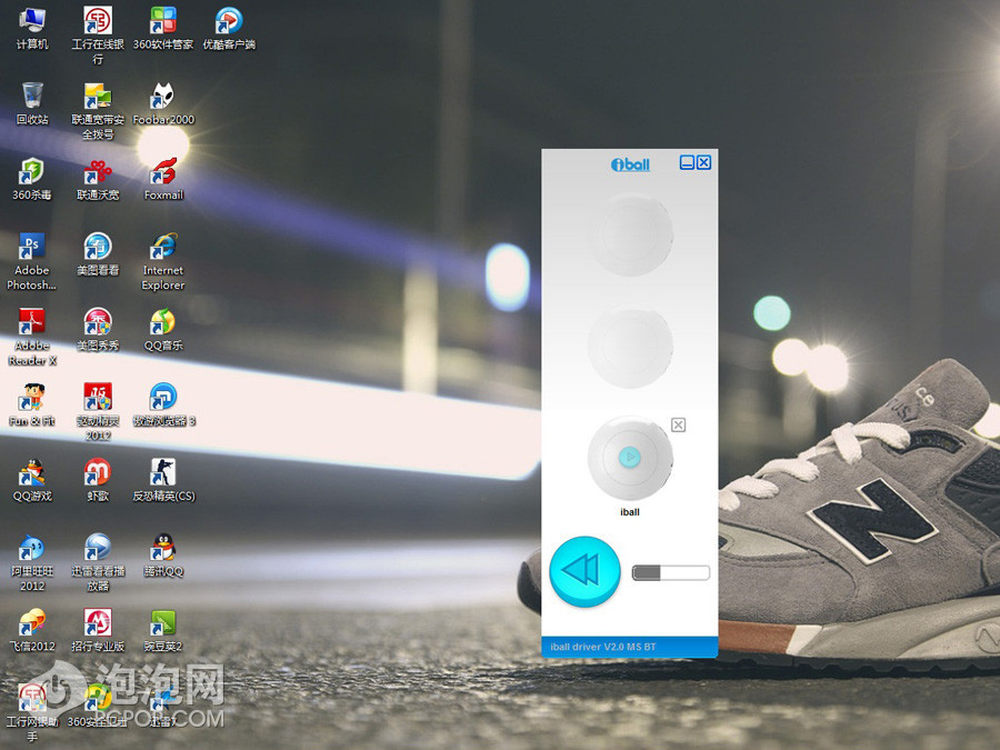Launch 360安全卫士 shortcut
The height and width of the screenshot is (750, 1000).
click(x=98, y=705)
